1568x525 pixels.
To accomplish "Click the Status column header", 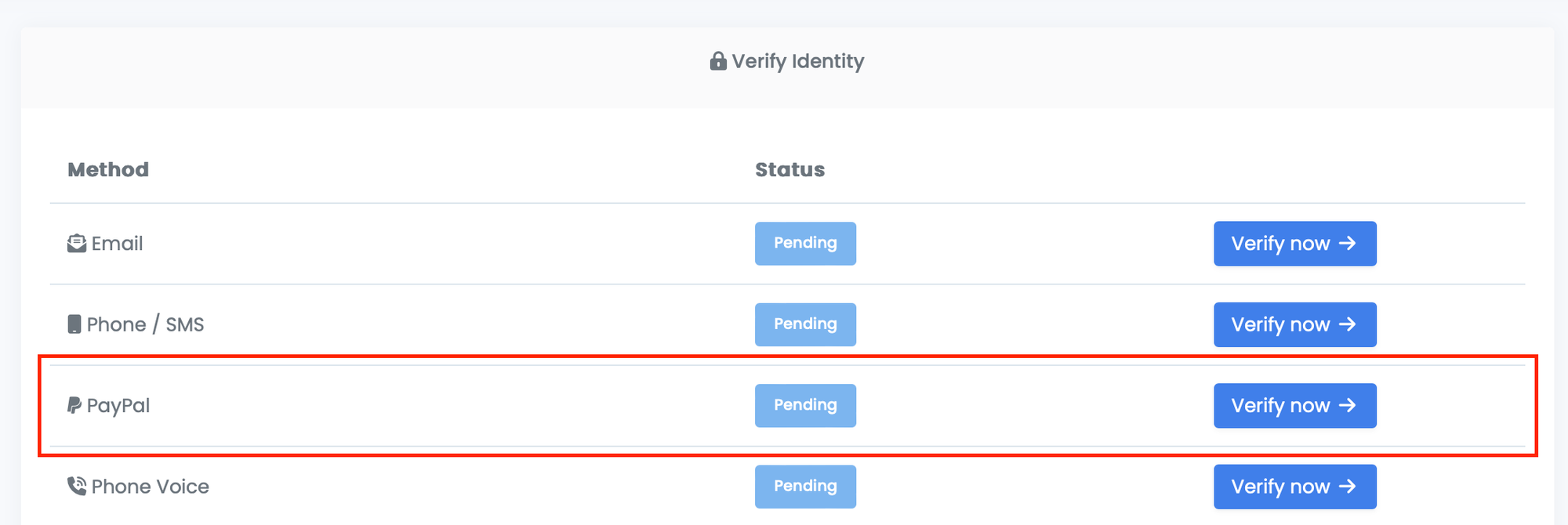I will (x=789, y=170).
